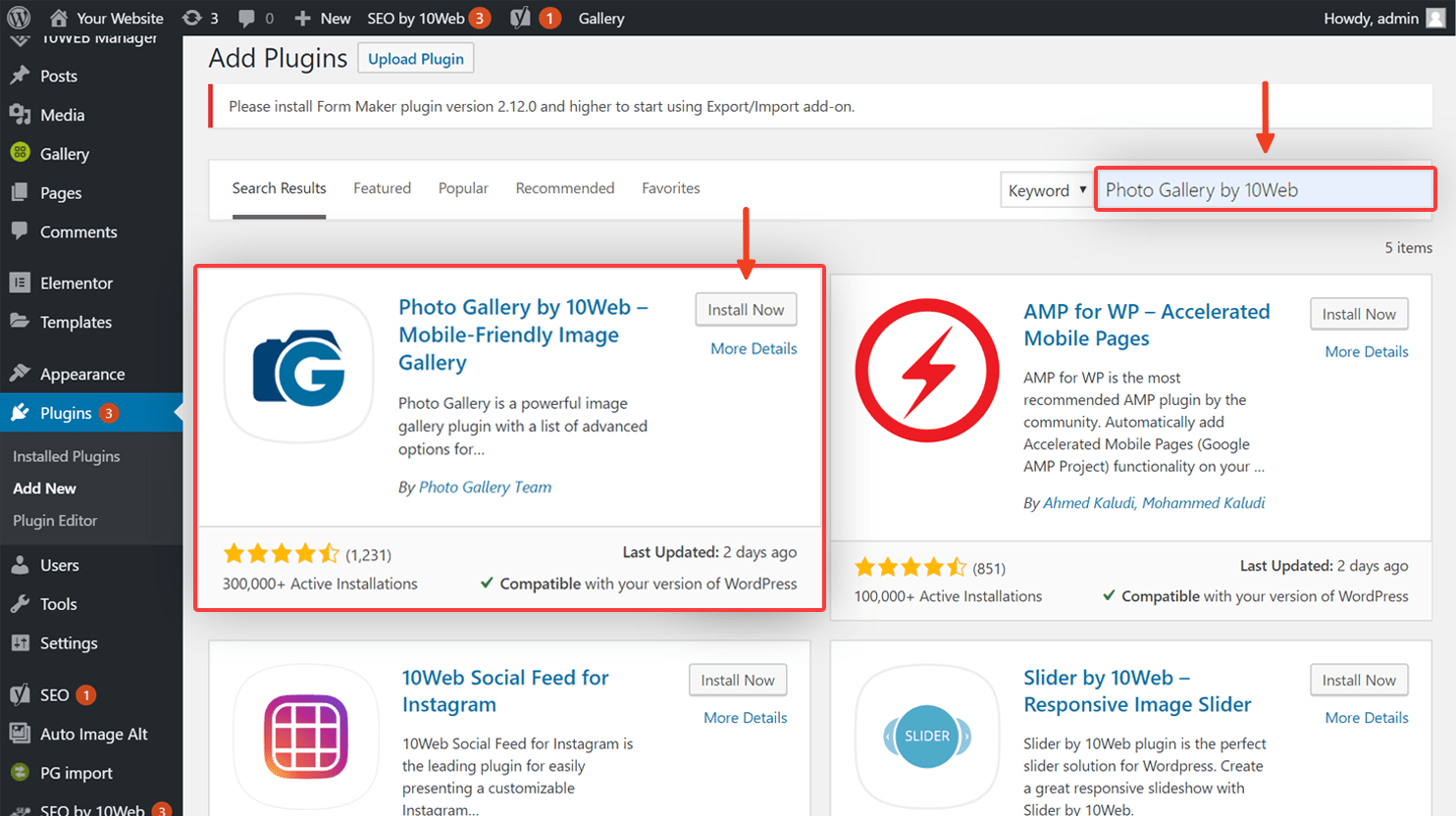
Task: View More Details for Photo Gallery
Action: pyautogui.click(x=754, y=348)
